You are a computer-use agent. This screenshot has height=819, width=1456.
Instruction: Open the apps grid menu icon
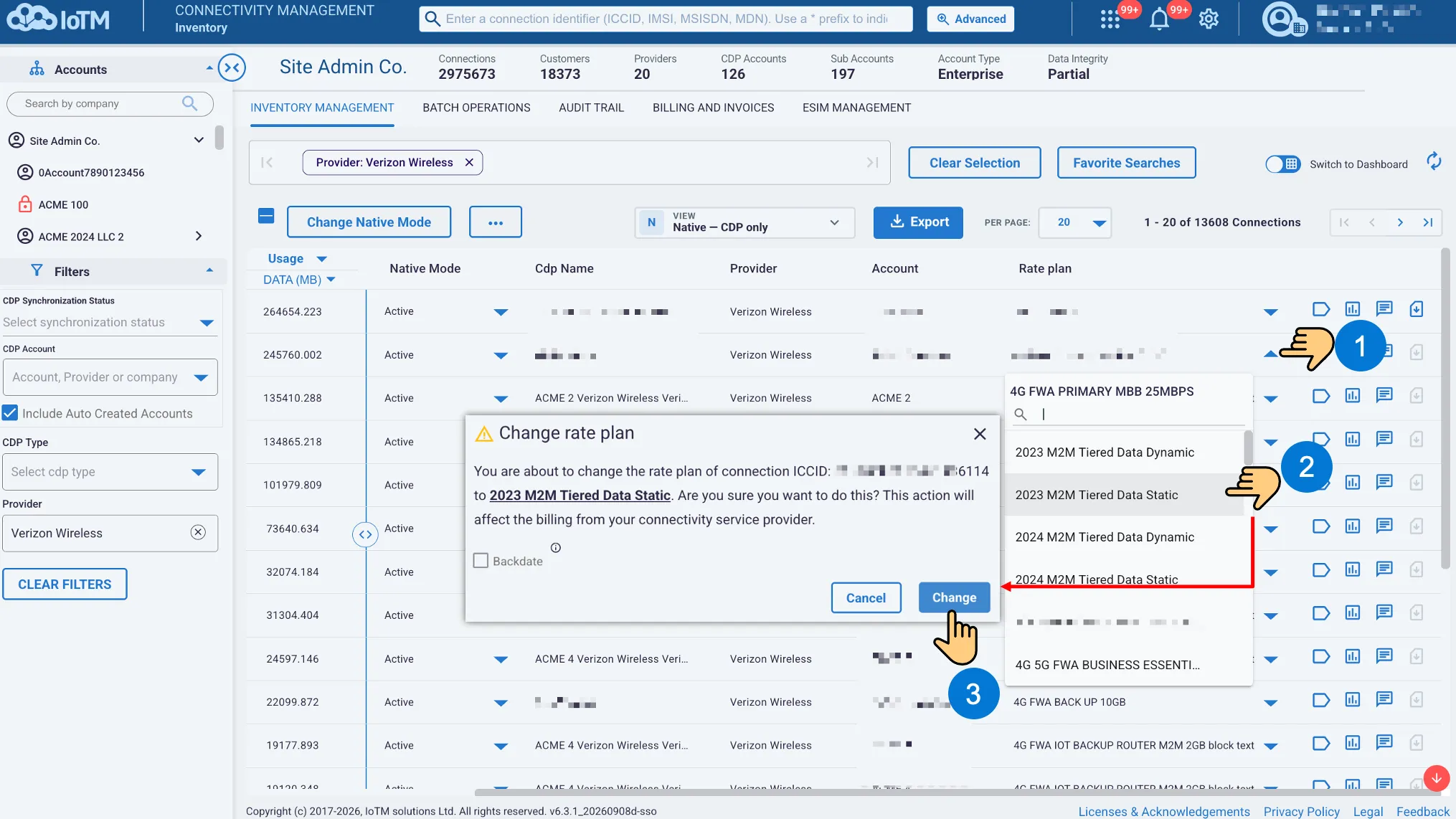pos(1110,19)
